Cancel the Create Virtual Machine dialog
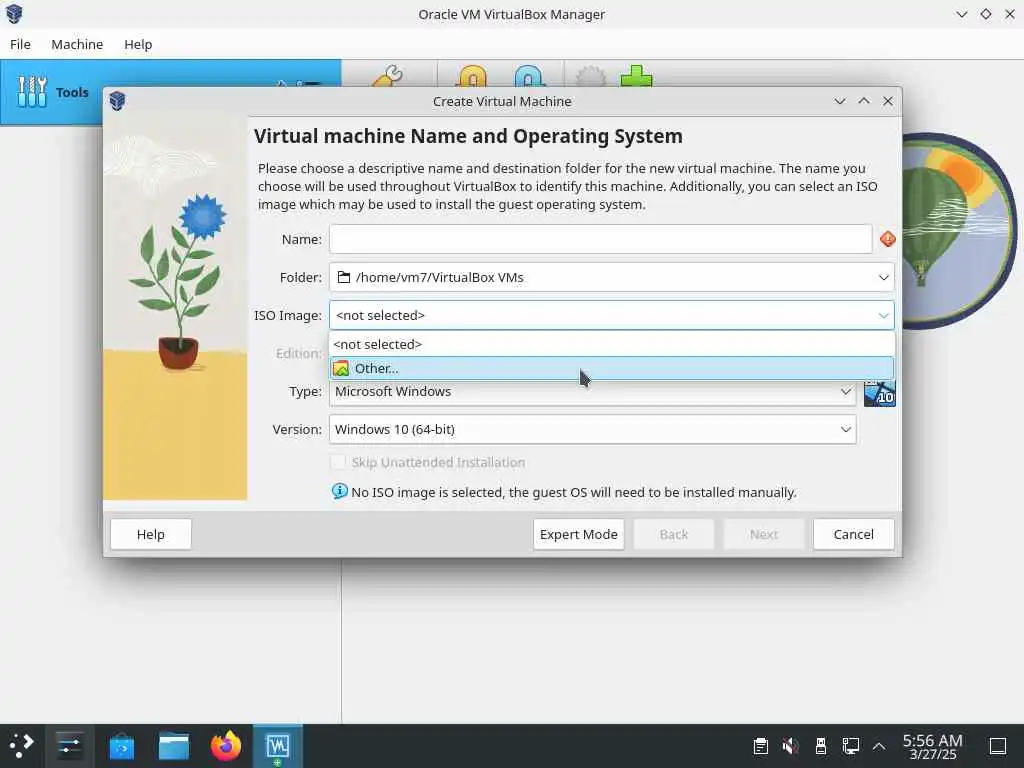 [x=854, y=534]
